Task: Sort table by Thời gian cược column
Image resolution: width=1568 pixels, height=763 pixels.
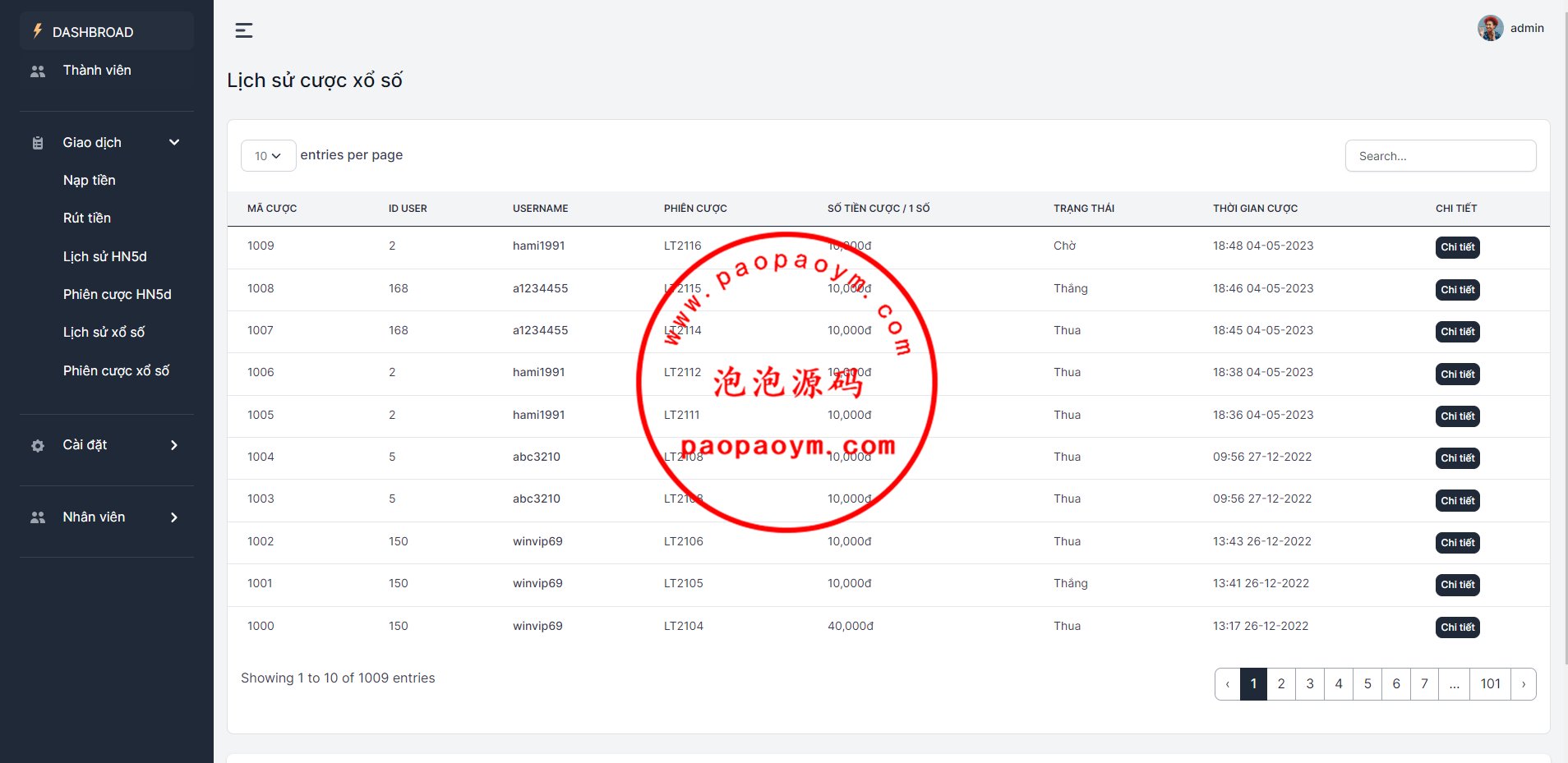Action: [x=1255, y=209]
